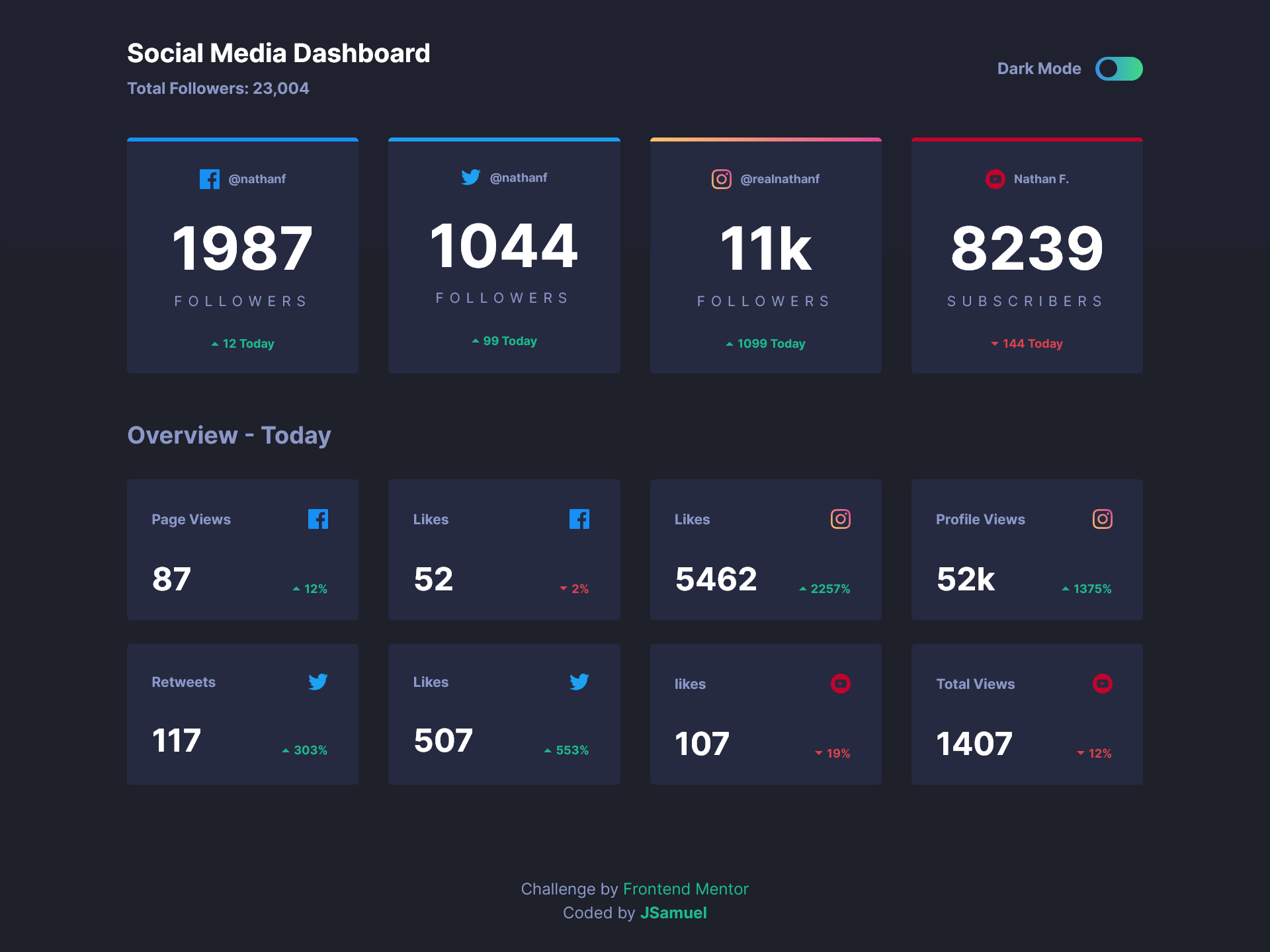Screen dimensions: 1270x952
Task: Click the 553% Twitter likes change indicator
Action: pos(566,750)
